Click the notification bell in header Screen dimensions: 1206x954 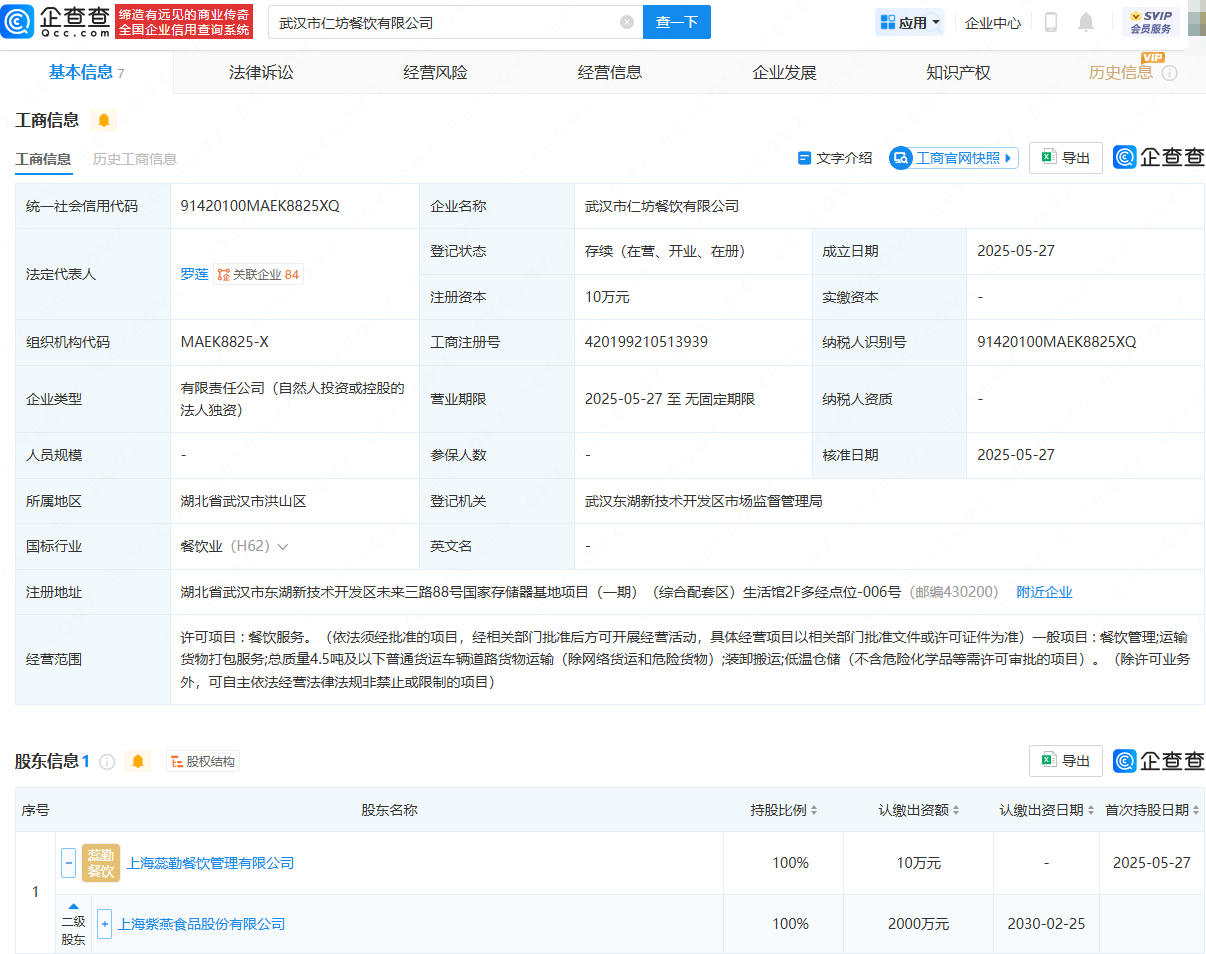pos(1086,22)
